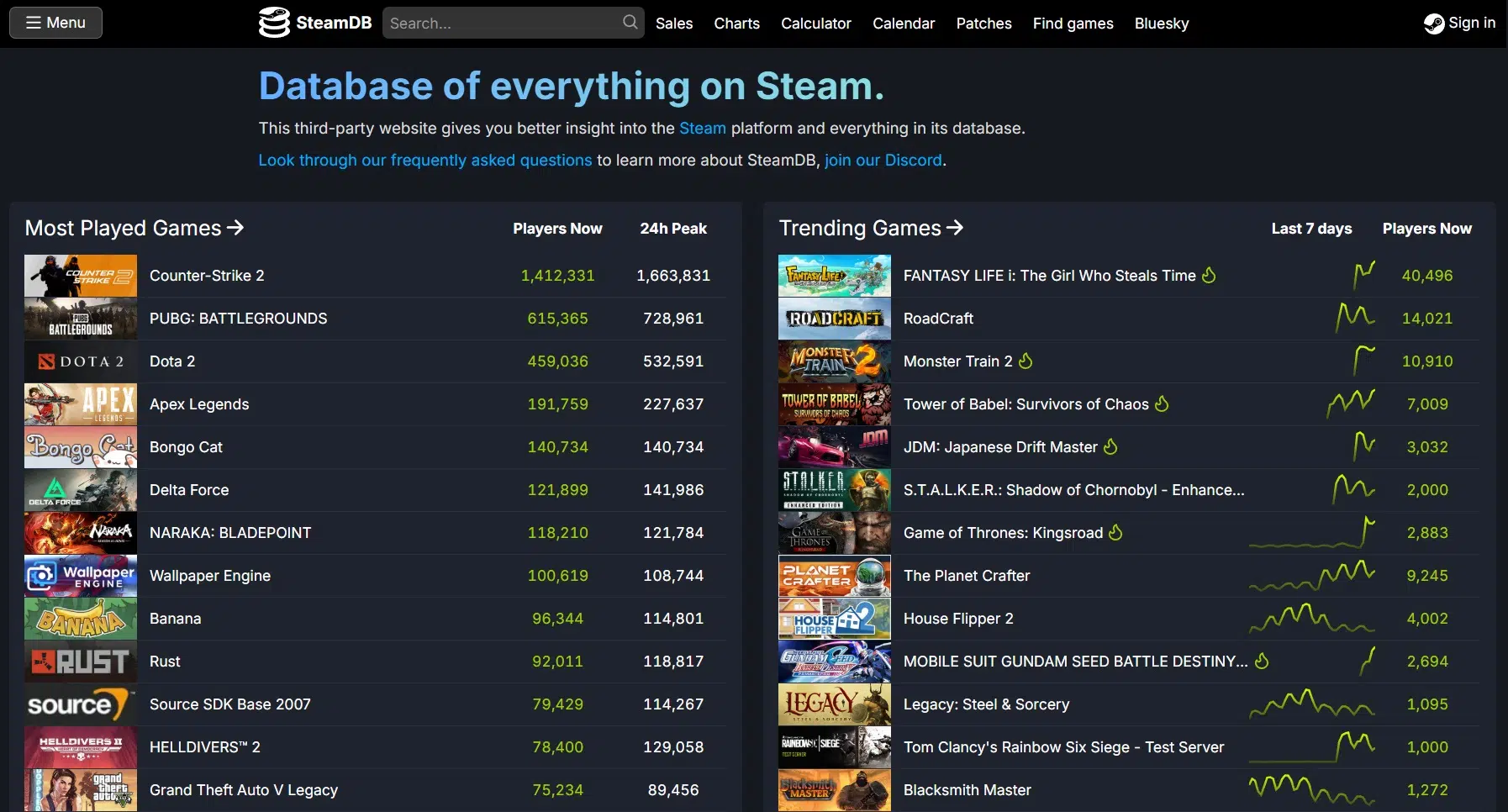Click the fire icon next to FANTASY LIFE i
Screen dimensions: 1508x812
tap(1209, 275)
